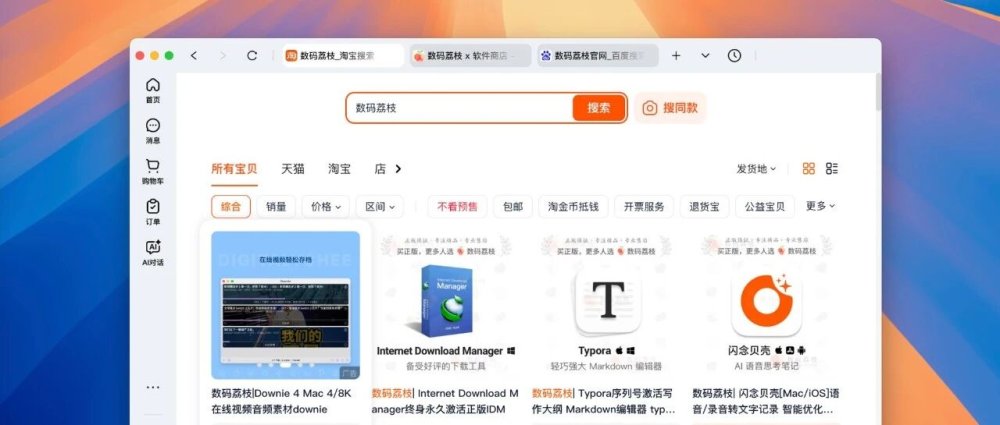Click the orange 搜索 button
Screen dimensions: 1000x425
[598, 108]
